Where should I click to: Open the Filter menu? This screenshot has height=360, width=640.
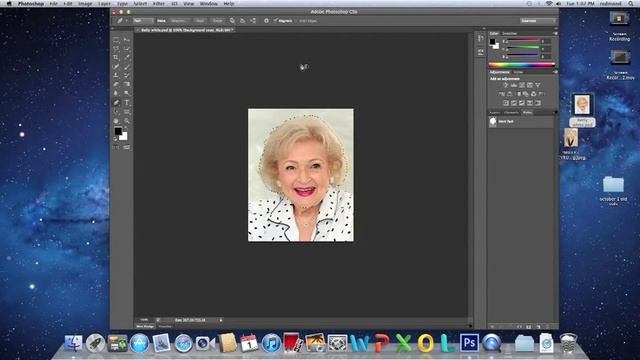click(x=158, y=3)
